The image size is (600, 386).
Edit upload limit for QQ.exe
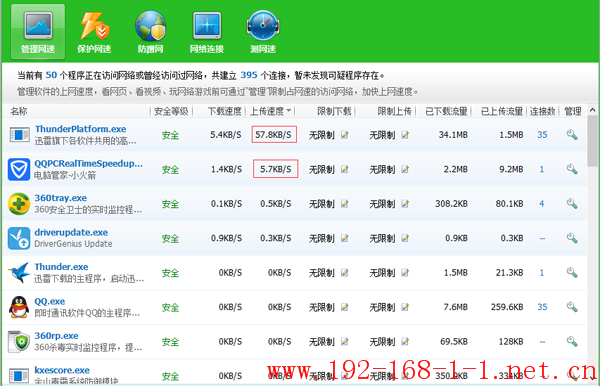tap(405, 307)
